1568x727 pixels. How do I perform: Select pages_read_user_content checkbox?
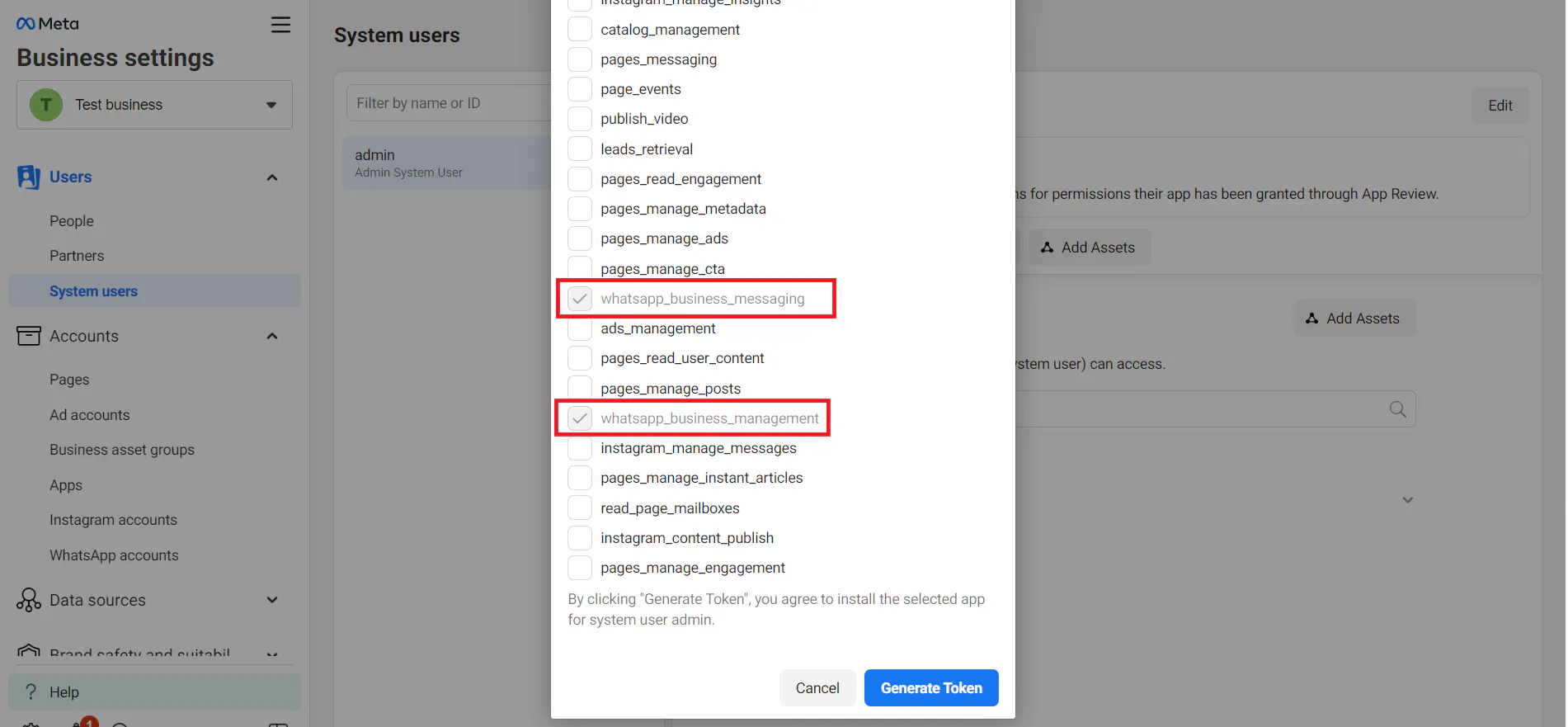coord(580,358)
